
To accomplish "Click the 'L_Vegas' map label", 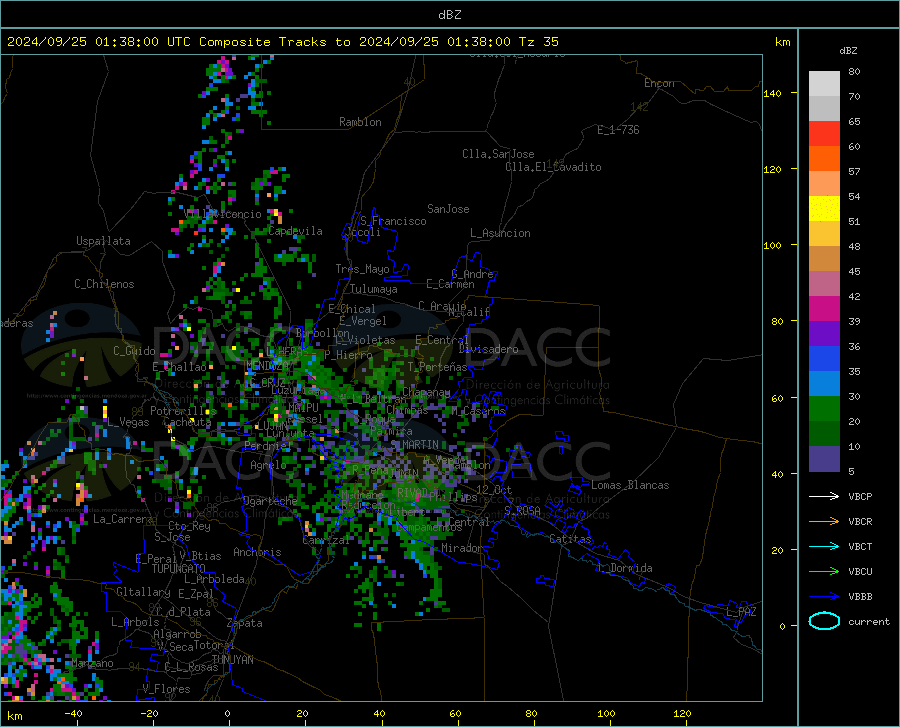I will [128, 422].
